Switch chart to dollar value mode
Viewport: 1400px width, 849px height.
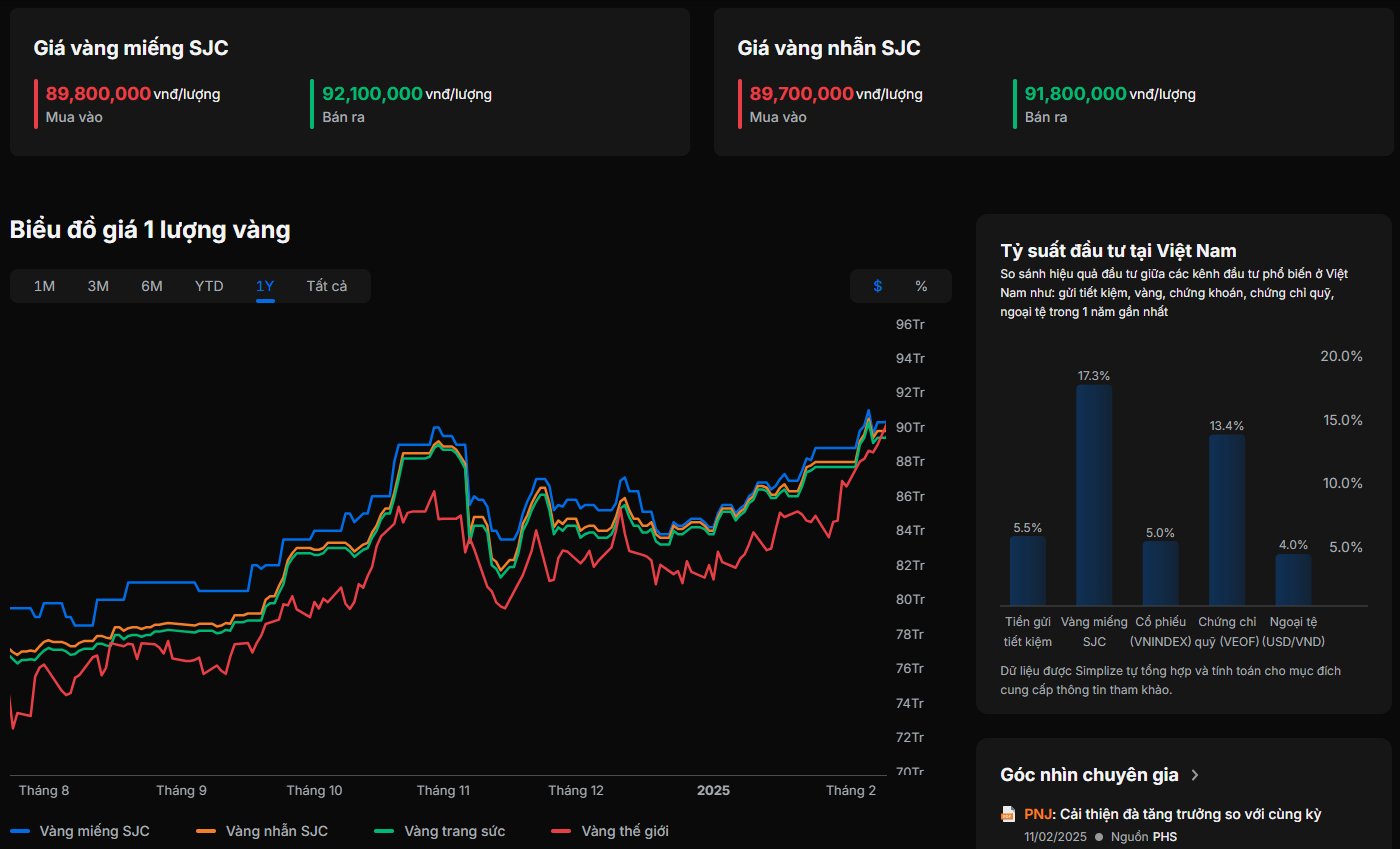pyautogui.click(x=877, y=286)
